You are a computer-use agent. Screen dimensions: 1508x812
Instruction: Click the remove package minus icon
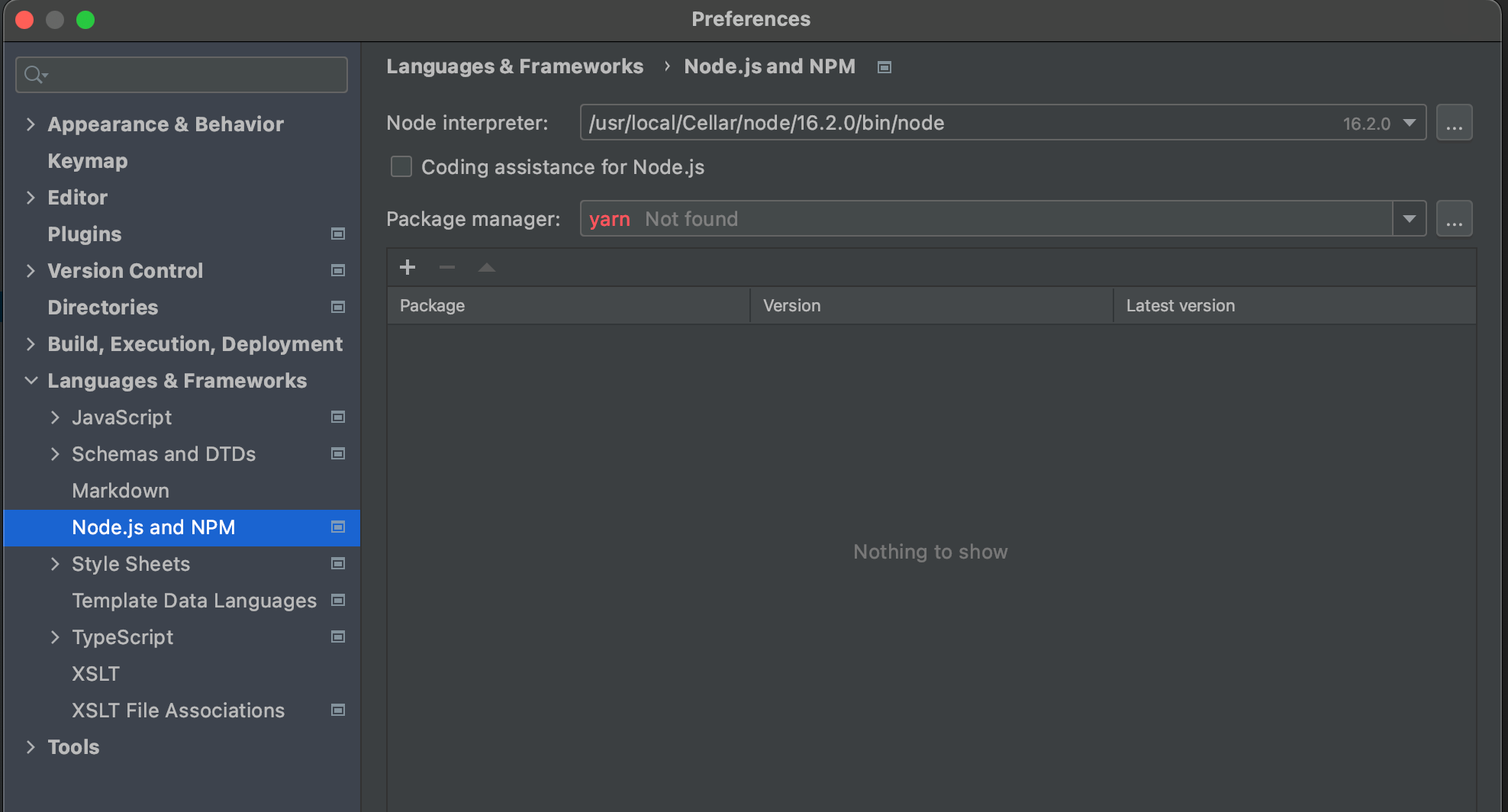click(447, 267)
